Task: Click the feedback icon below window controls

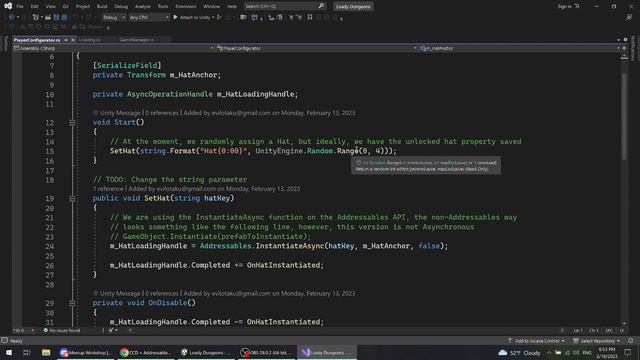Action: (629, 18)
